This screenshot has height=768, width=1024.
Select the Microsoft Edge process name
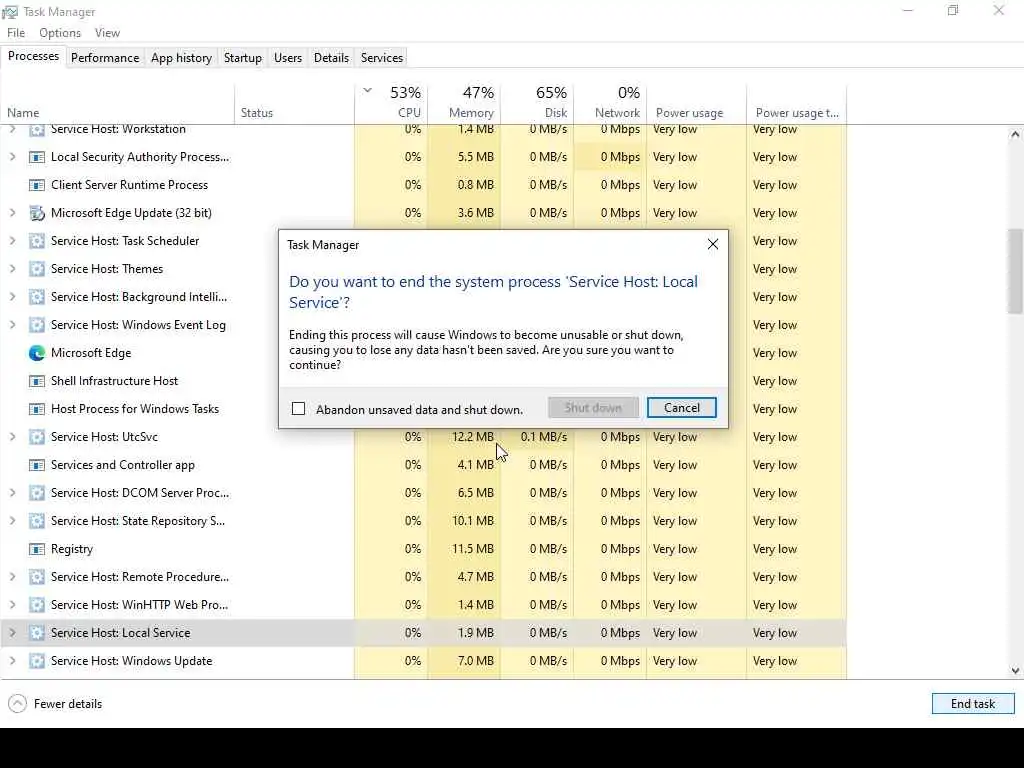91,353
